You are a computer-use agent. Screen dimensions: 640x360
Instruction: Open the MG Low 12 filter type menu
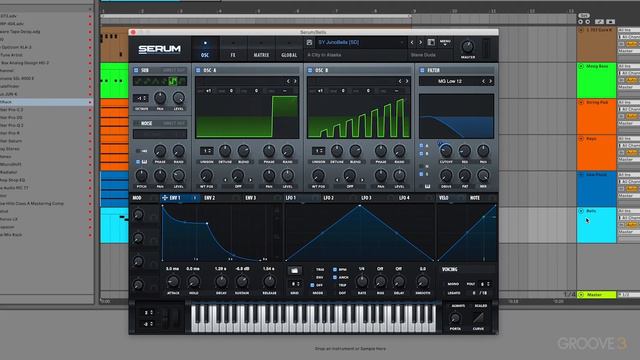pyautogui.click(x=450, y=81)
